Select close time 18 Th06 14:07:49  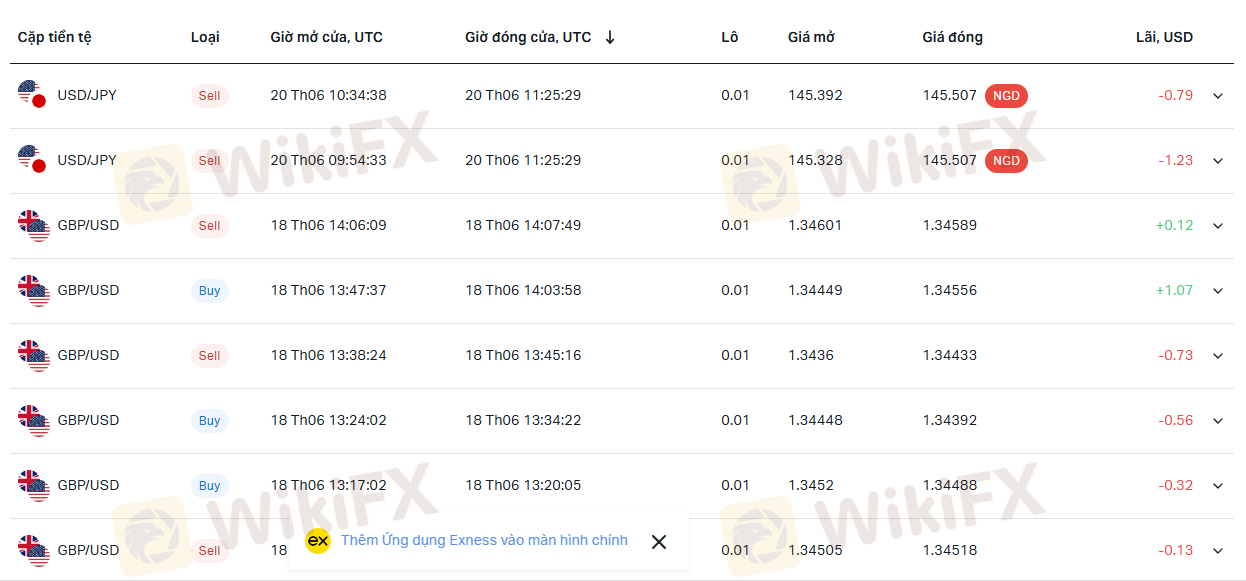point(523,225)
